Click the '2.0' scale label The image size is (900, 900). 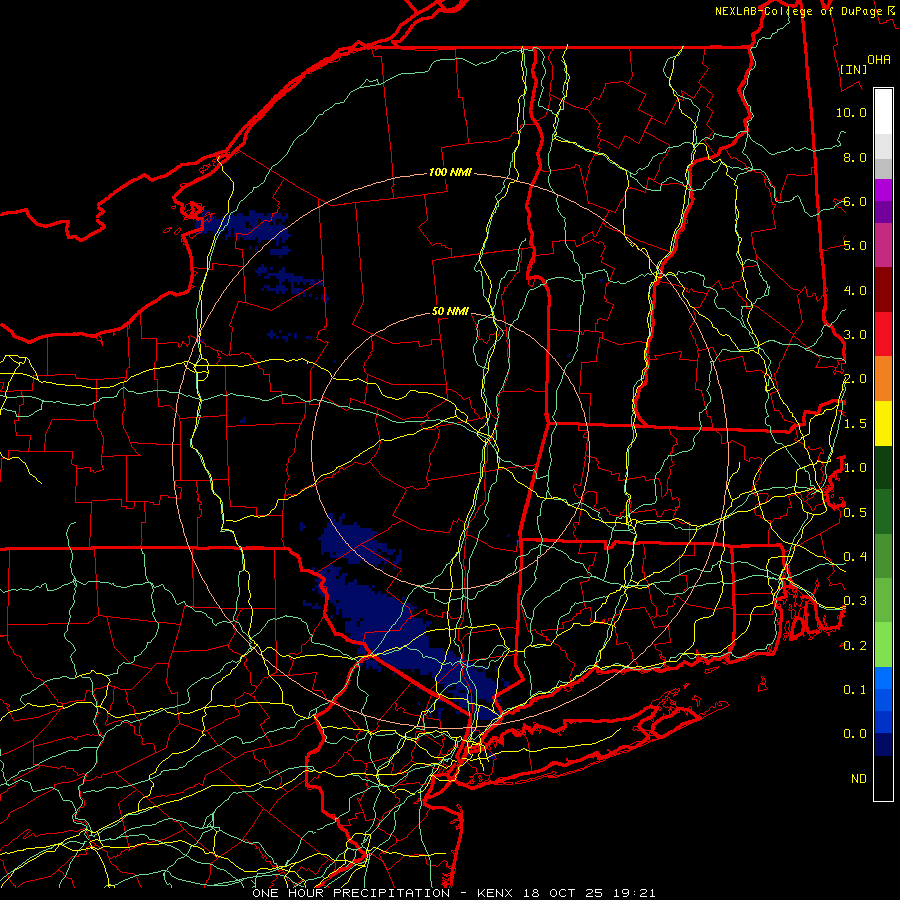855,379
